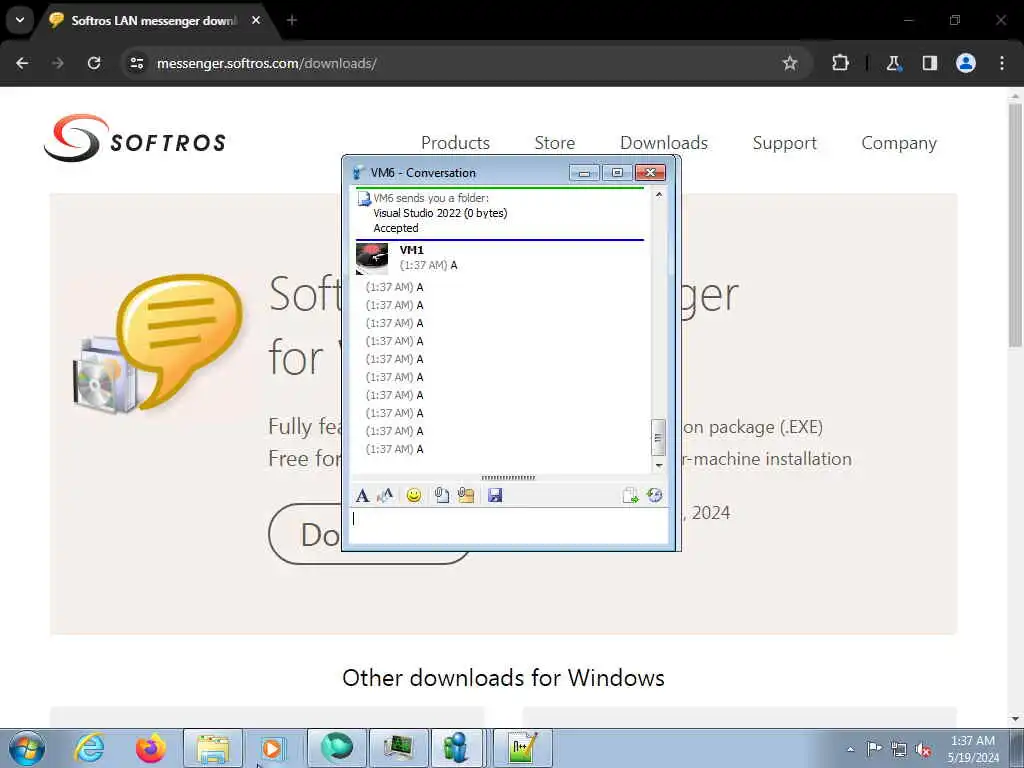Open the monitor-icon app in taskbar
This screenshot has width=1024, height=768.
click(398, 748)
